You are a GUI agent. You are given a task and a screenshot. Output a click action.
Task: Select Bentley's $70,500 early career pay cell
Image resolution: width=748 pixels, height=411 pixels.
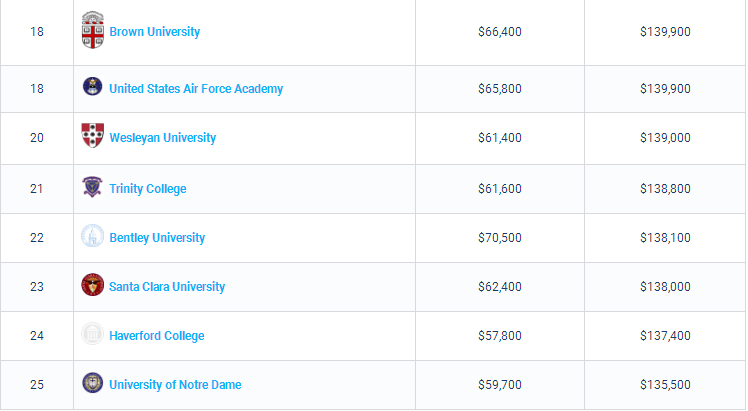point(500,238)
